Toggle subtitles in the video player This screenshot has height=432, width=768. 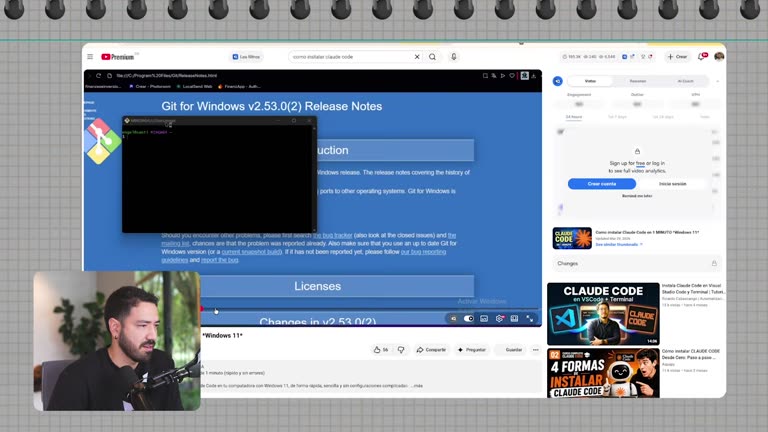pos(484,318)
